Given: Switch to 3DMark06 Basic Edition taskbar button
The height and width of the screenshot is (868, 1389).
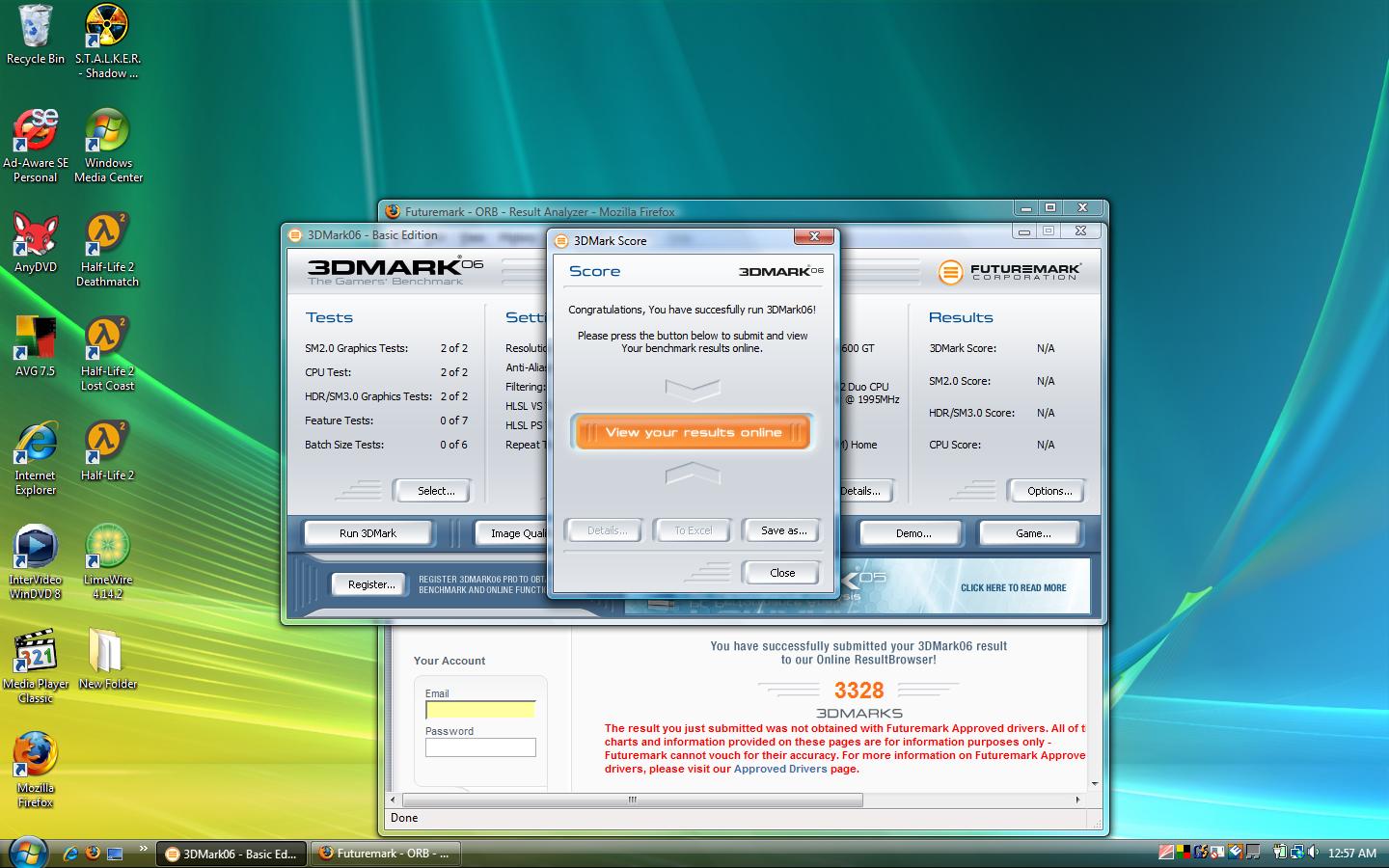Looking at the screenshot, I should (231, 854).
